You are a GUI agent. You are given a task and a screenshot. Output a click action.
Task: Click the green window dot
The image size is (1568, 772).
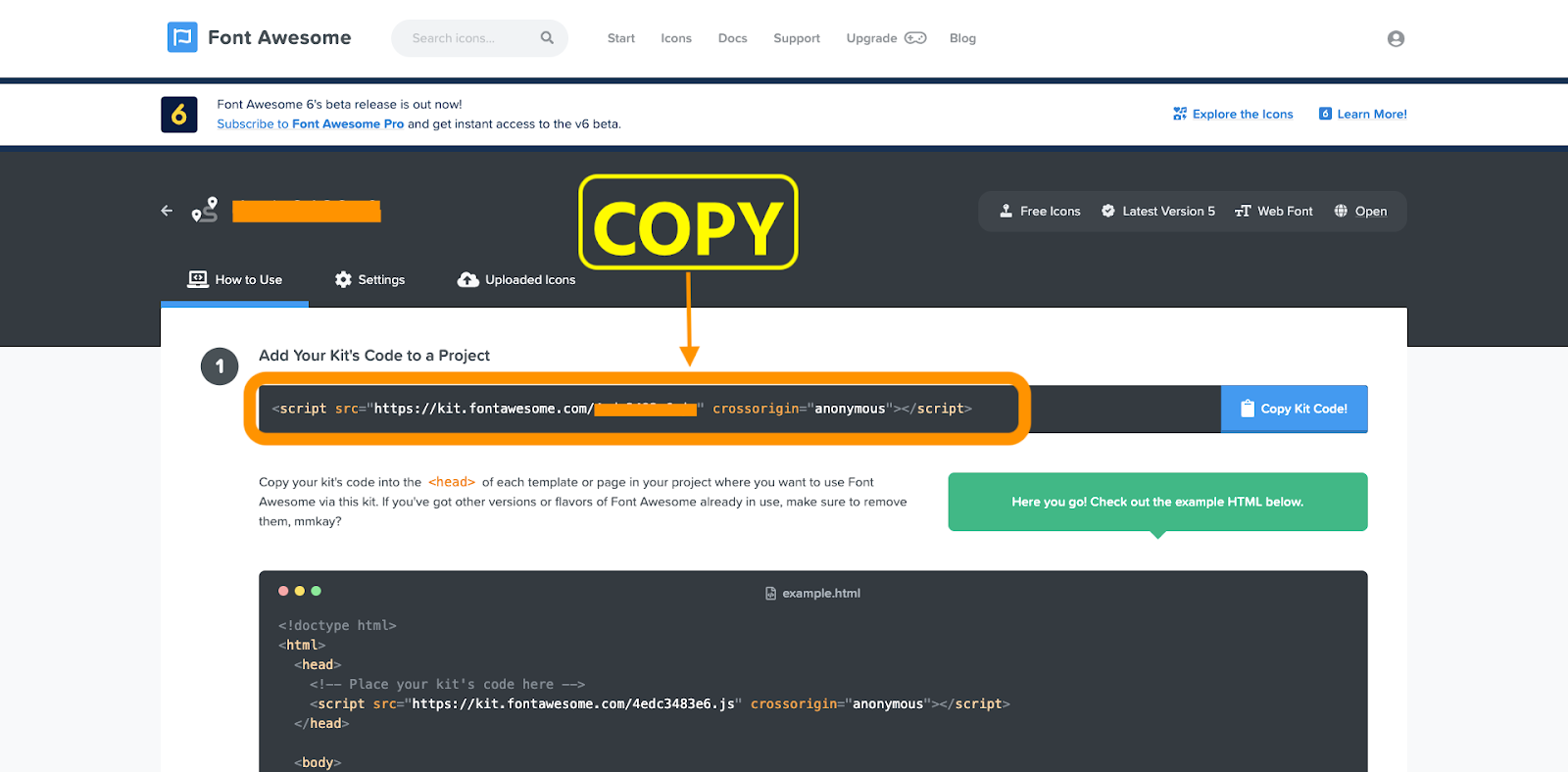[x=316, y=591]
